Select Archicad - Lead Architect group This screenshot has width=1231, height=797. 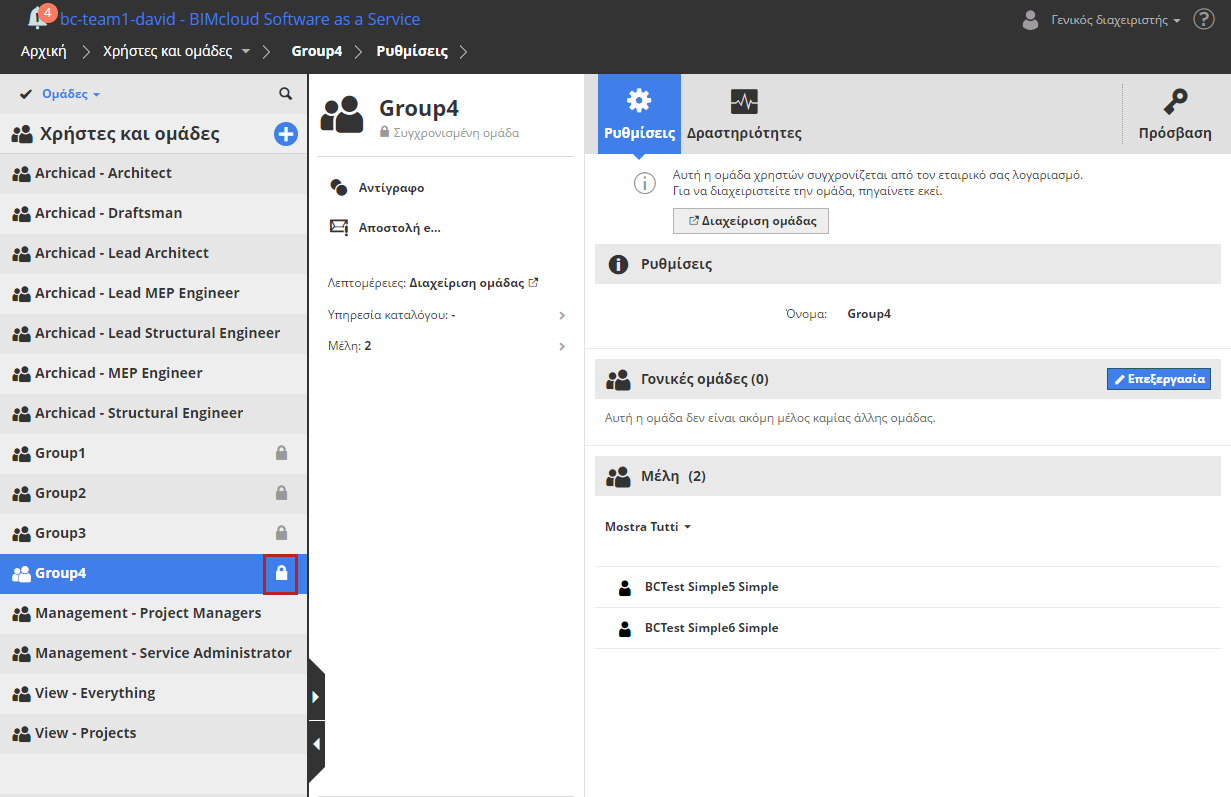122,253
